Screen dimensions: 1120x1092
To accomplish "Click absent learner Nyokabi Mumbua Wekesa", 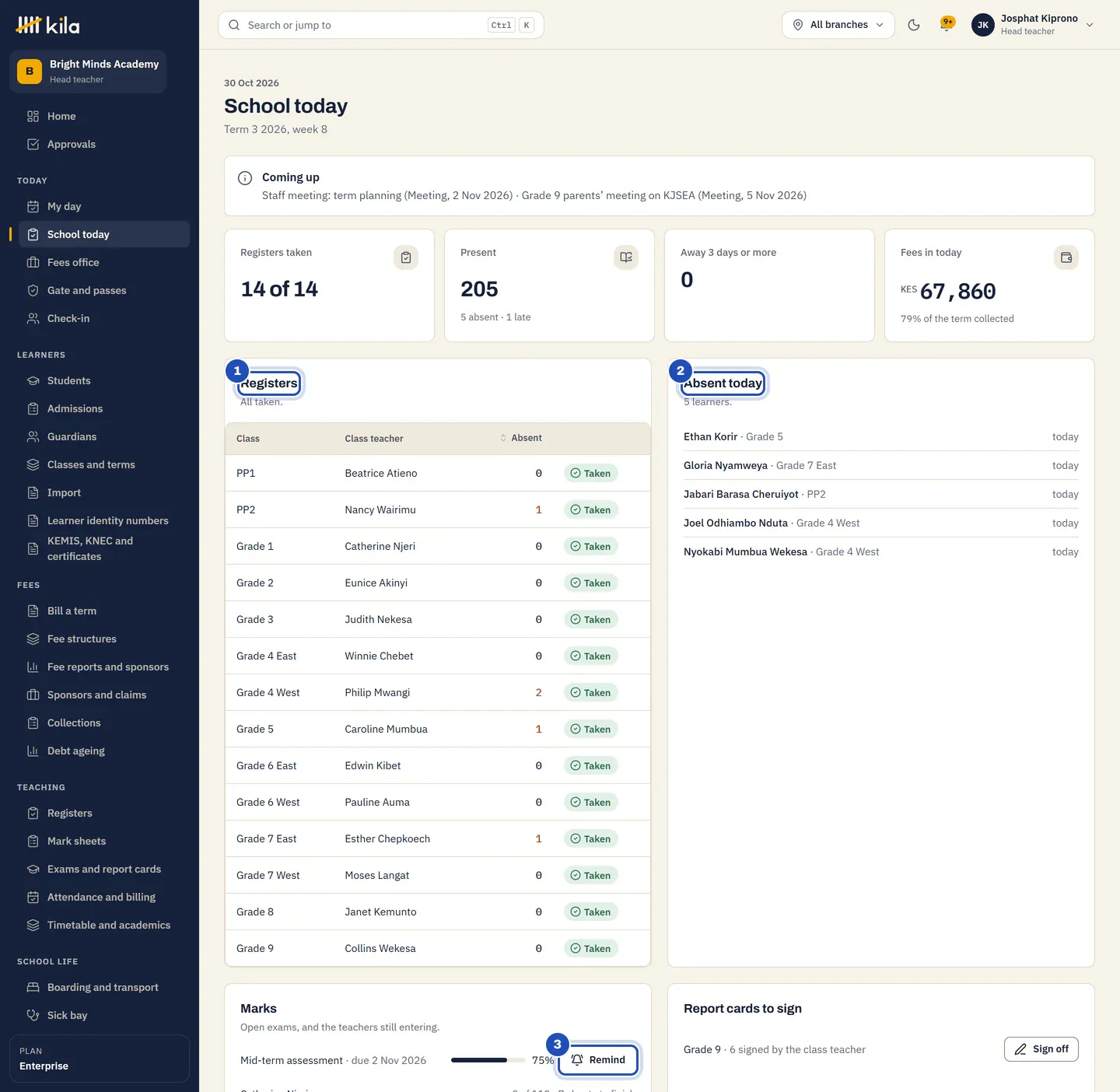I will pyautogui.click(x=745, y=552).
